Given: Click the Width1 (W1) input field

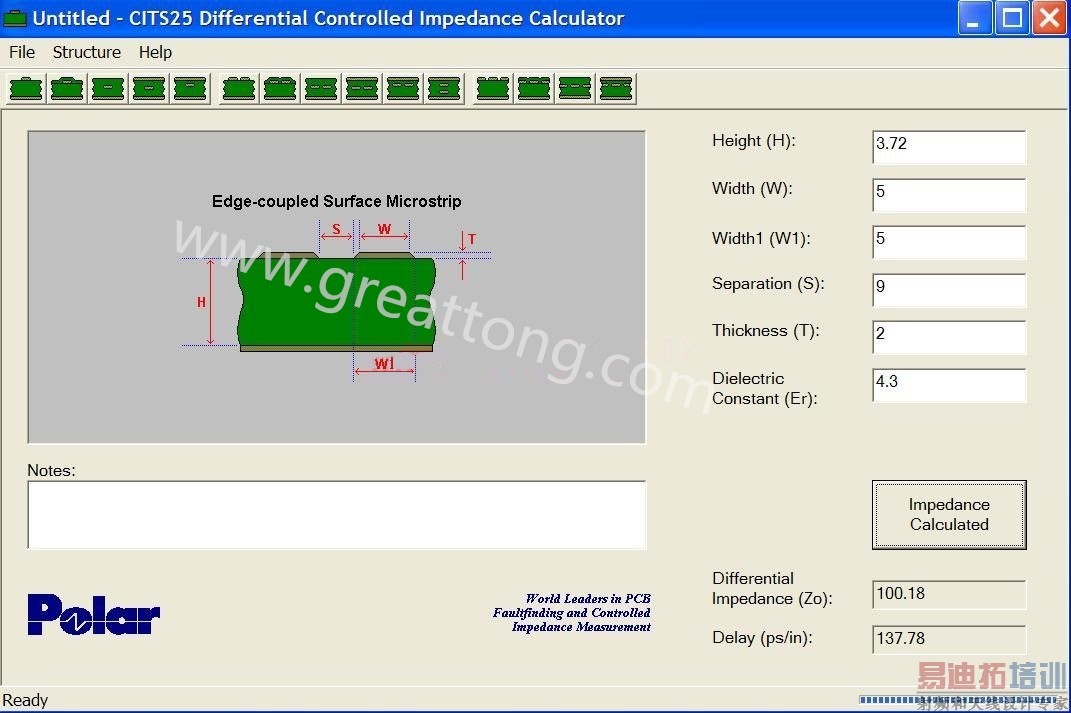Looking at the screenshot, I should (x=949, y=242).
